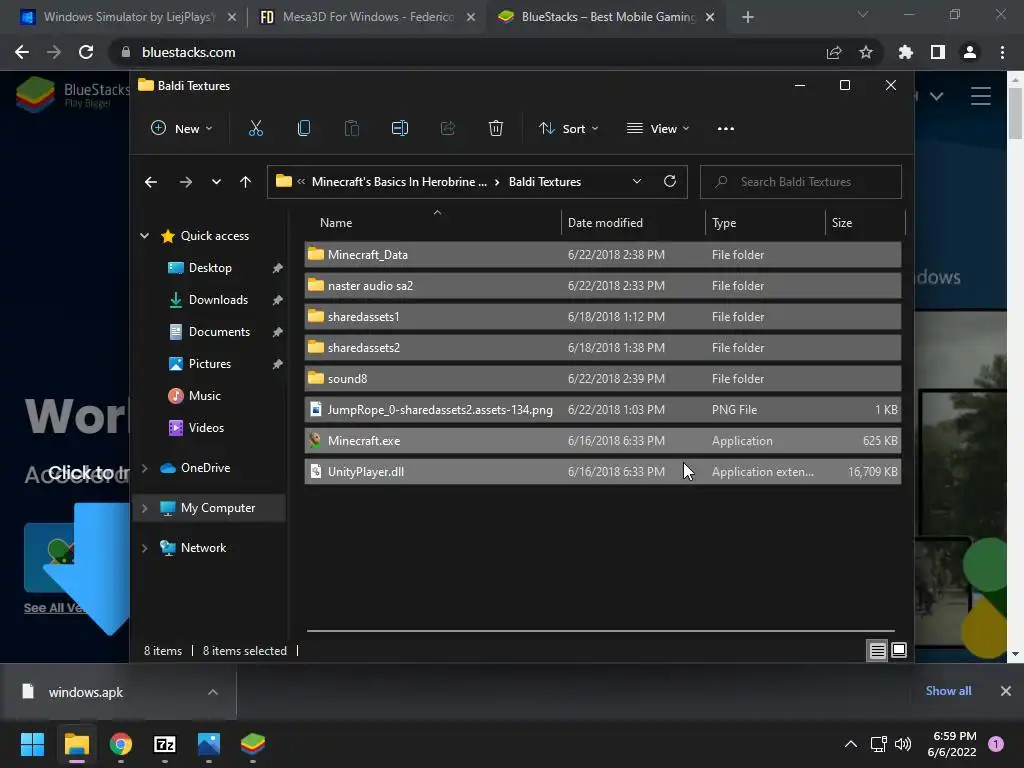
Task: Open Chrome profile avatar icon
Action: tap(970, 52)
